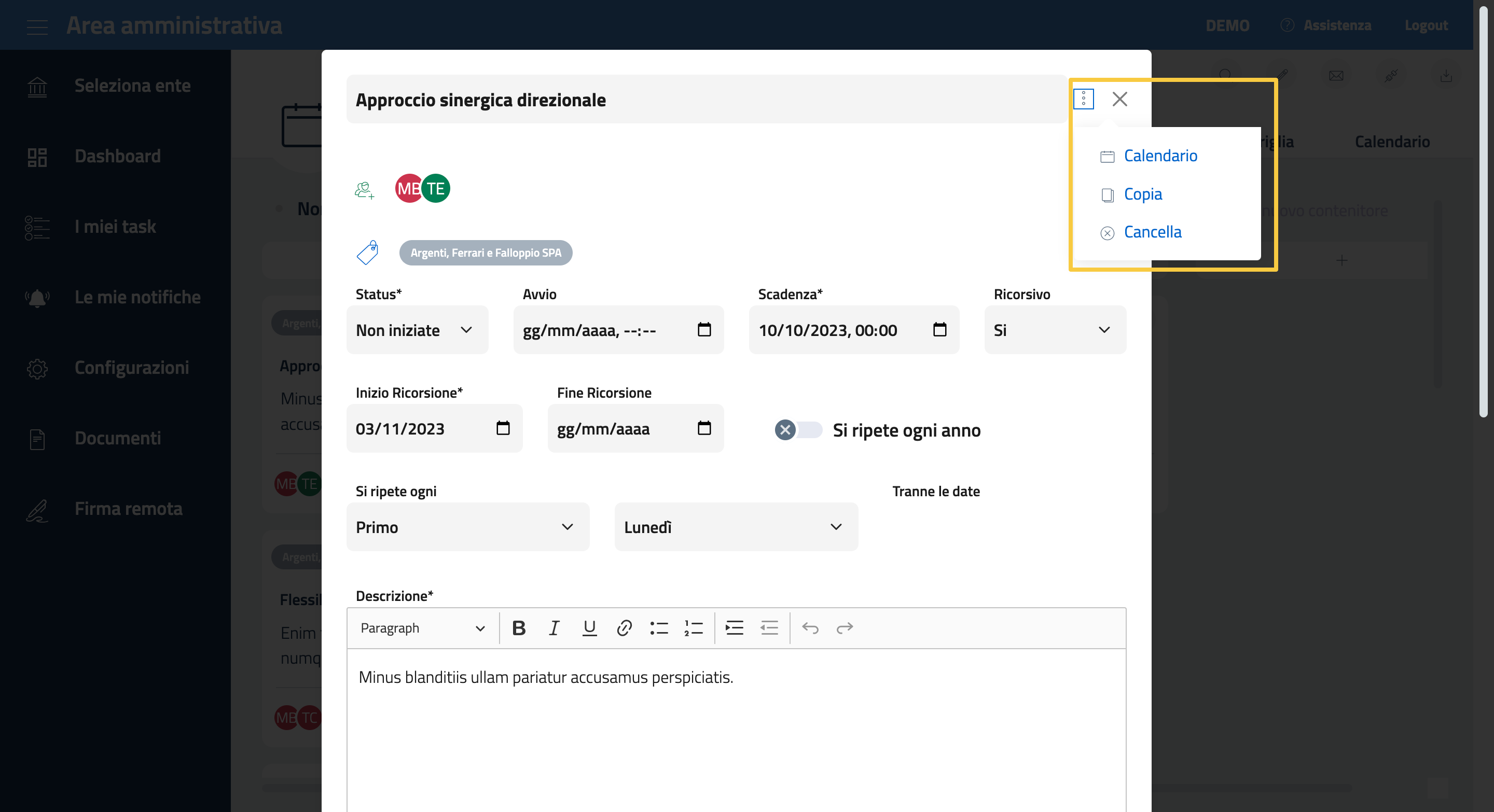Click the undo arrow in editor
Image resolution: width=1494 pixels, height=812 pixels.
coord(810,628)
